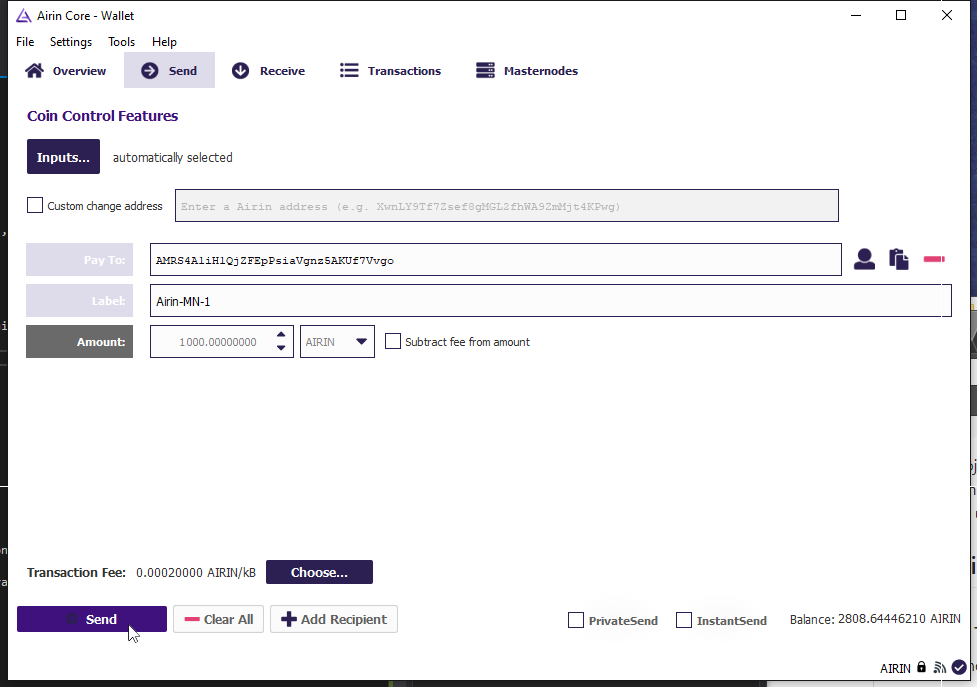Close the Airin Core window
The image size is (977, 687).
click(x=946, y=15)
